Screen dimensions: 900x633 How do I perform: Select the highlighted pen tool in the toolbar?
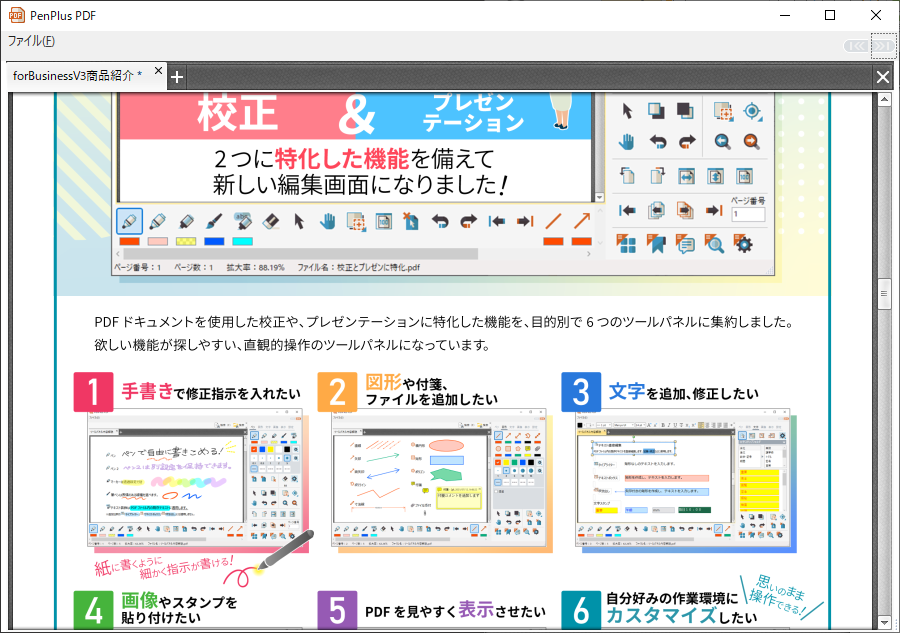[x=129, y=221]
